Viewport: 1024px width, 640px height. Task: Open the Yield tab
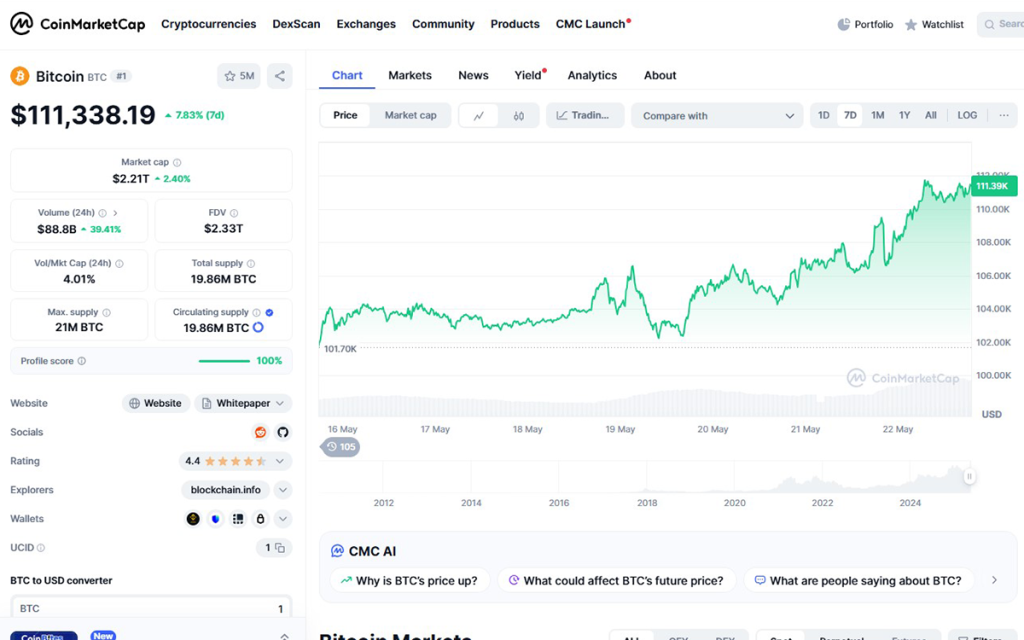click(x=529, y=75)
